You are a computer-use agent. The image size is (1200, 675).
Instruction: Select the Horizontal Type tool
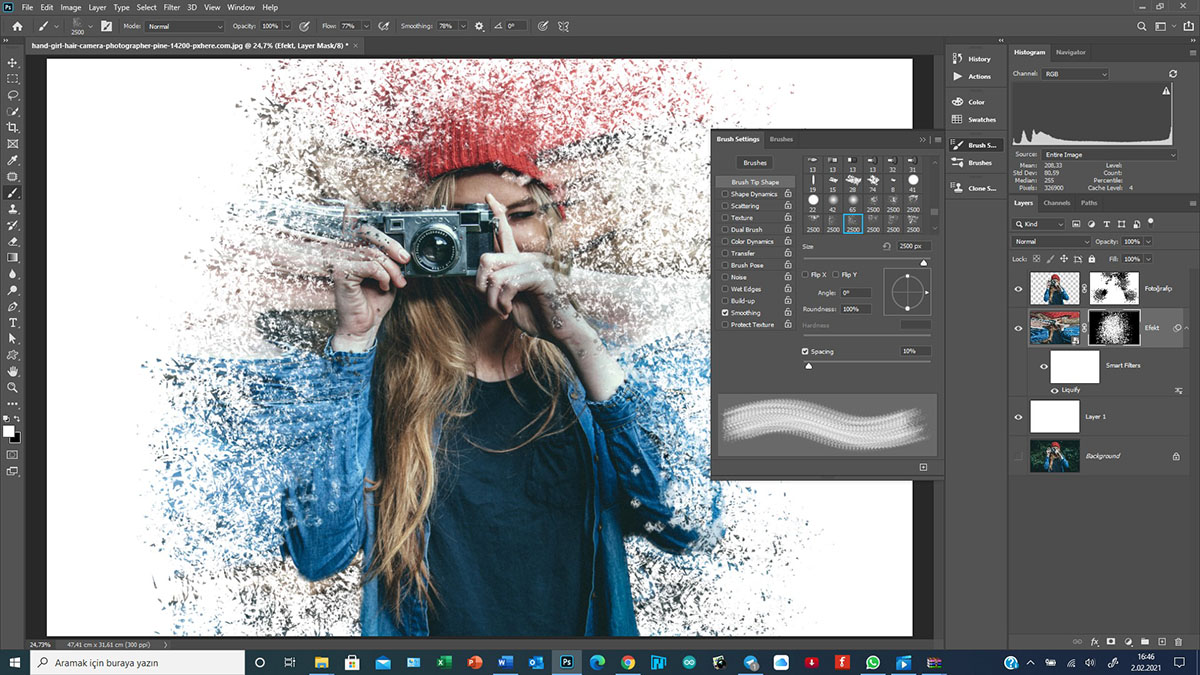coord(13,323)
